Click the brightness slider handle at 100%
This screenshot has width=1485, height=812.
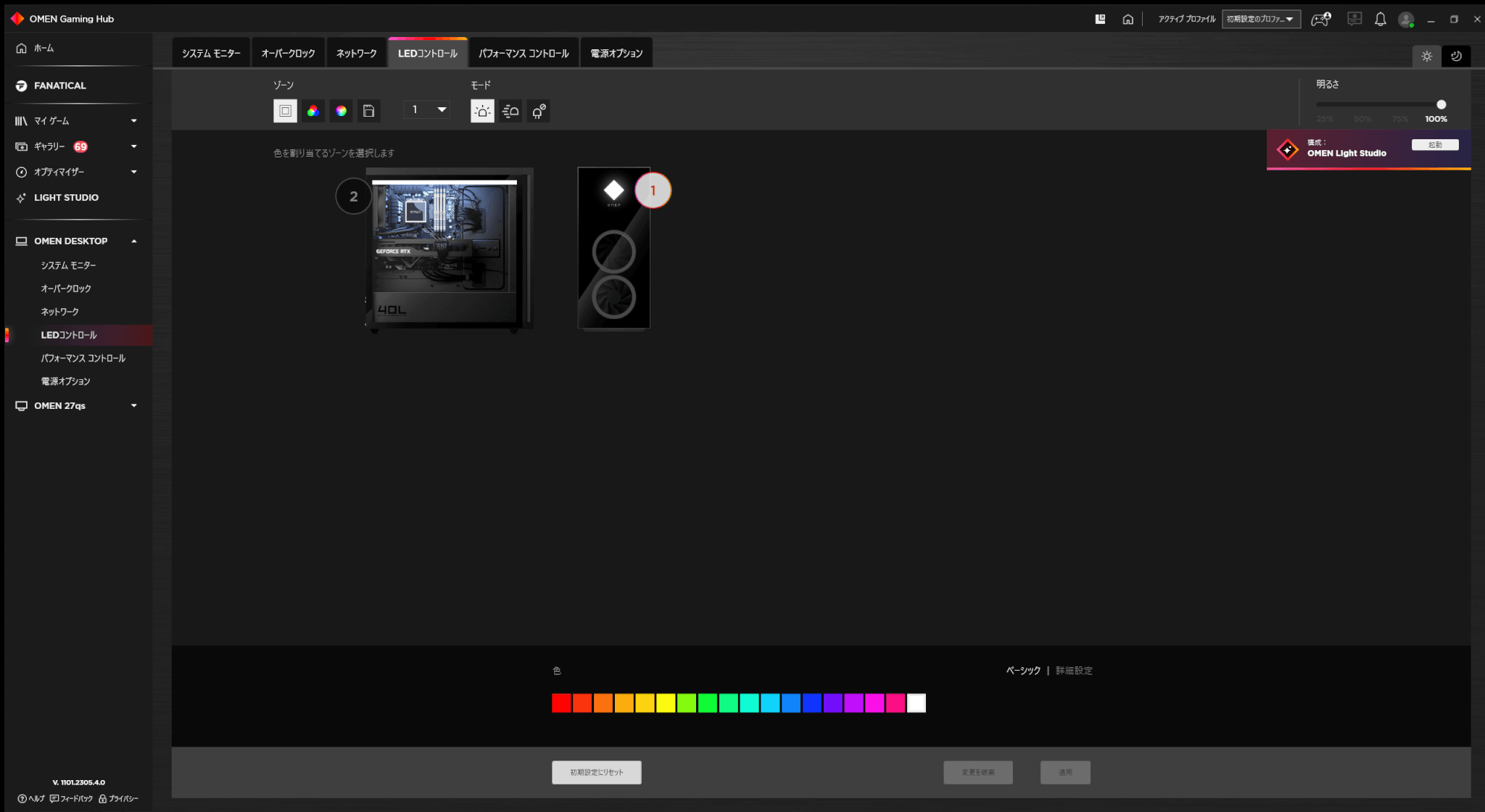point(1441,104)
